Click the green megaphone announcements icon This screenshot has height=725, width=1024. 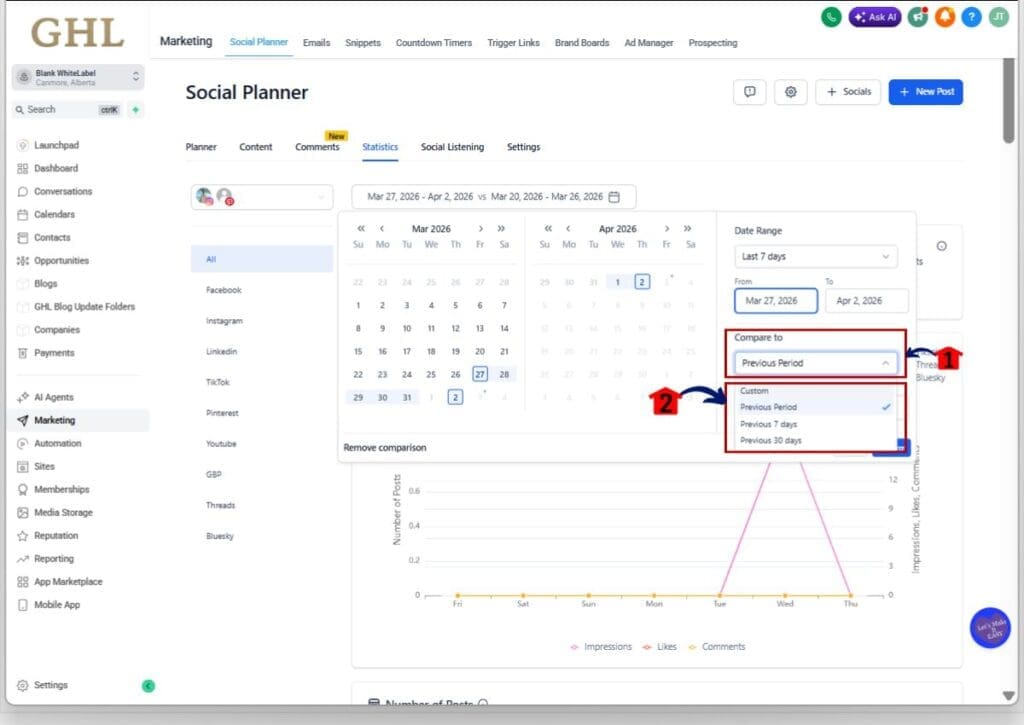point(918,17)
